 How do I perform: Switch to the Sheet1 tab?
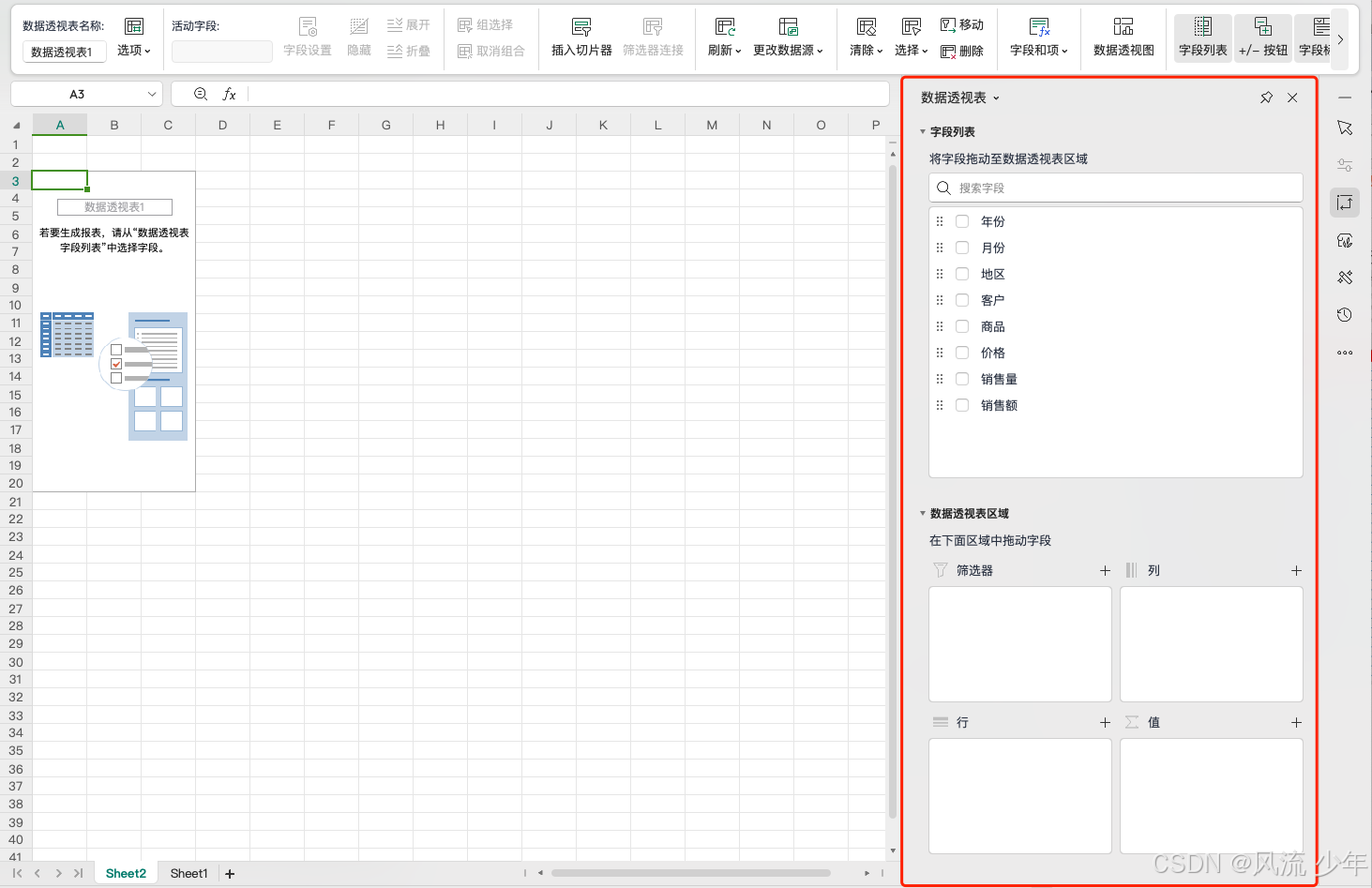tap(188, 873)
